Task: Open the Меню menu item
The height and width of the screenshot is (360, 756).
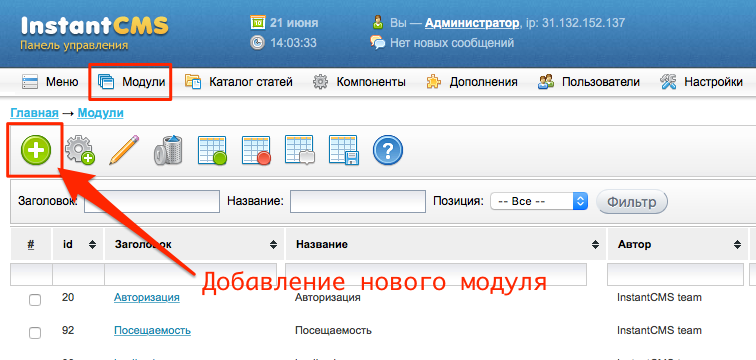Action: [50, 82]
